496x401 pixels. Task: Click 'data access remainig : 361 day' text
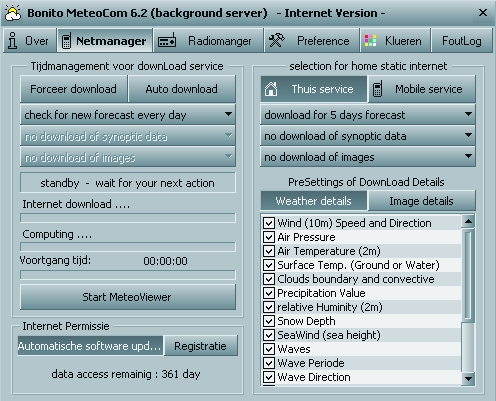coord(126,374)
